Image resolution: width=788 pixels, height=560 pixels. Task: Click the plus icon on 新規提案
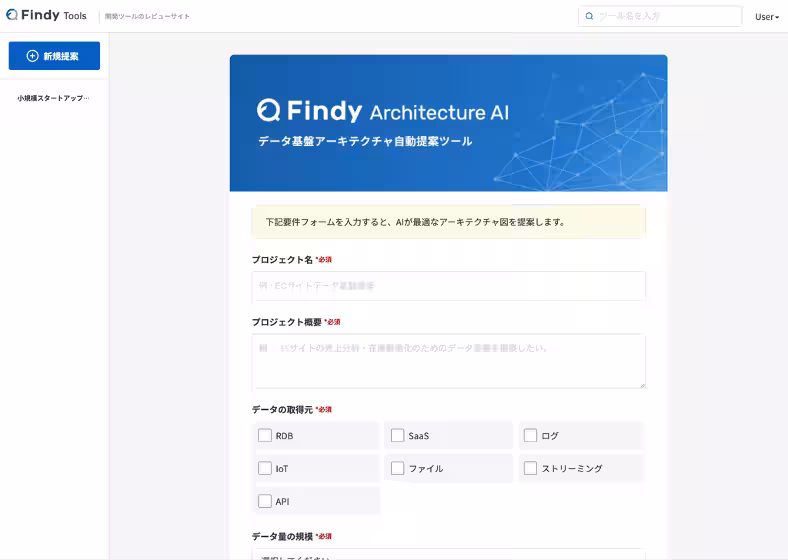[32, 56]
